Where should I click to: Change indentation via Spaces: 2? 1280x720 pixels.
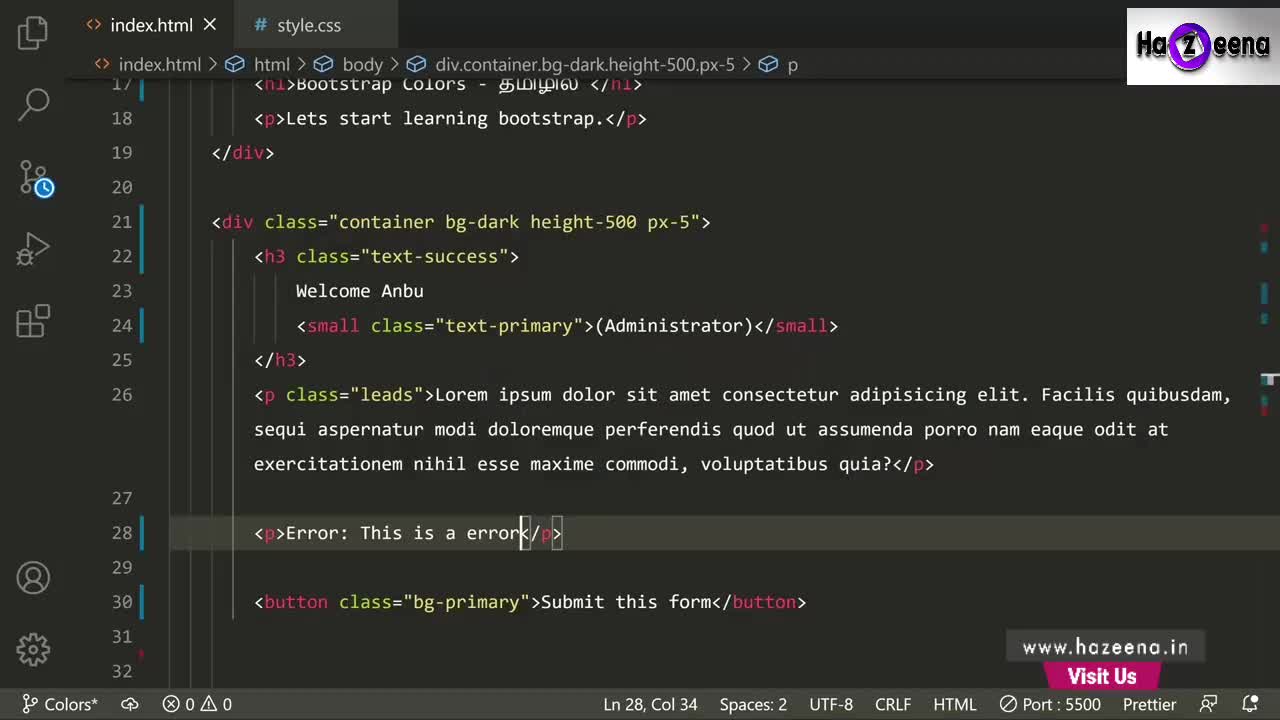tap(753, 704)
